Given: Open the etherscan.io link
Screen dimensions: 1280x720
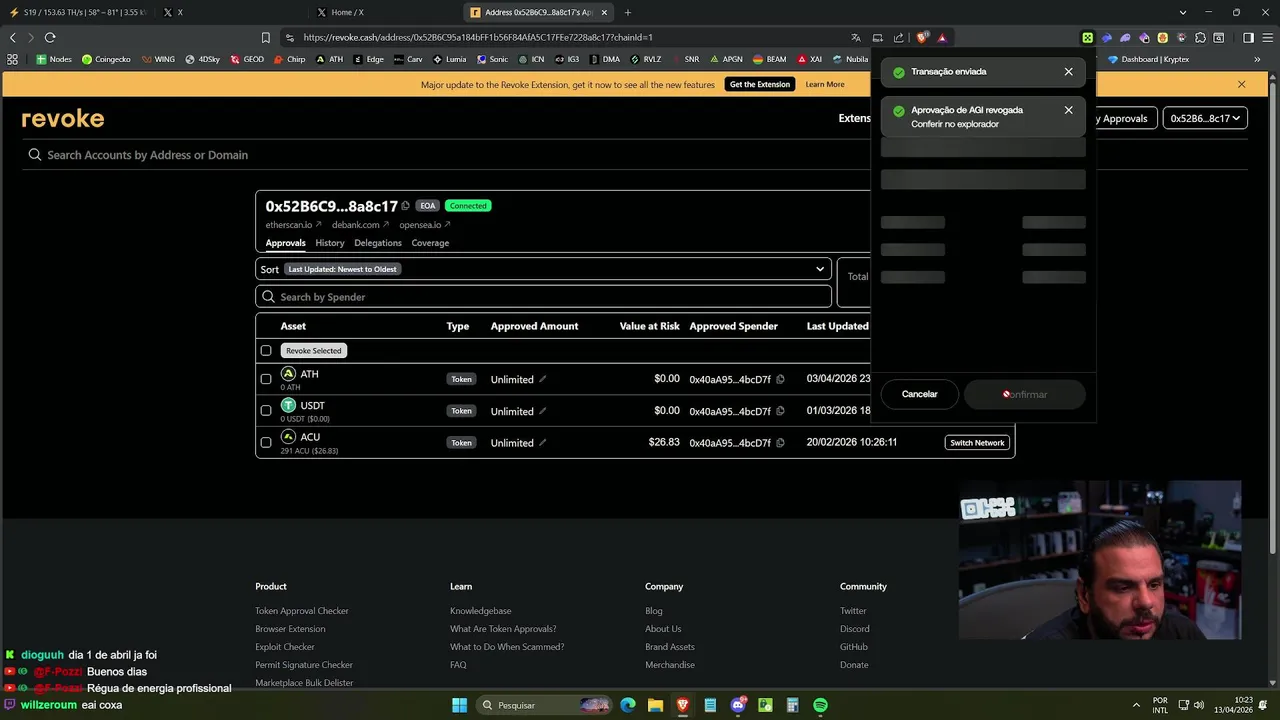Looking at the screenshot, I should (293, 225).
